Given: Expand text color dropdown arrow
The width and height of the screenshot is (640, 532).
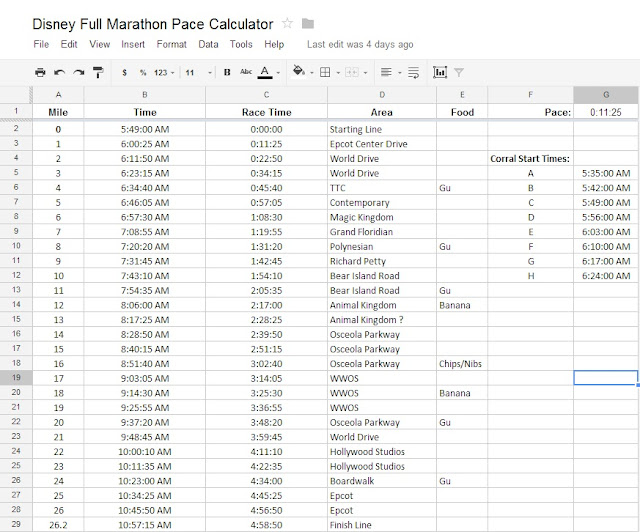Looking at the screenshot, I should (x=278, y=73).
